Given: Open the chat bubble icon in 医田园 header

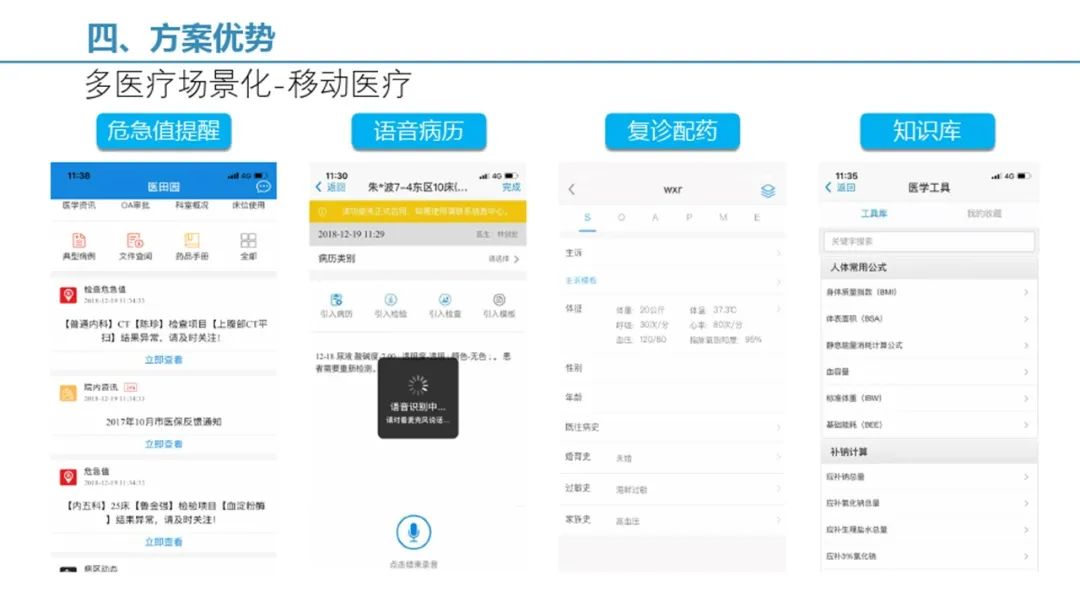Looking at the screenshot, I should click(263, 187).
